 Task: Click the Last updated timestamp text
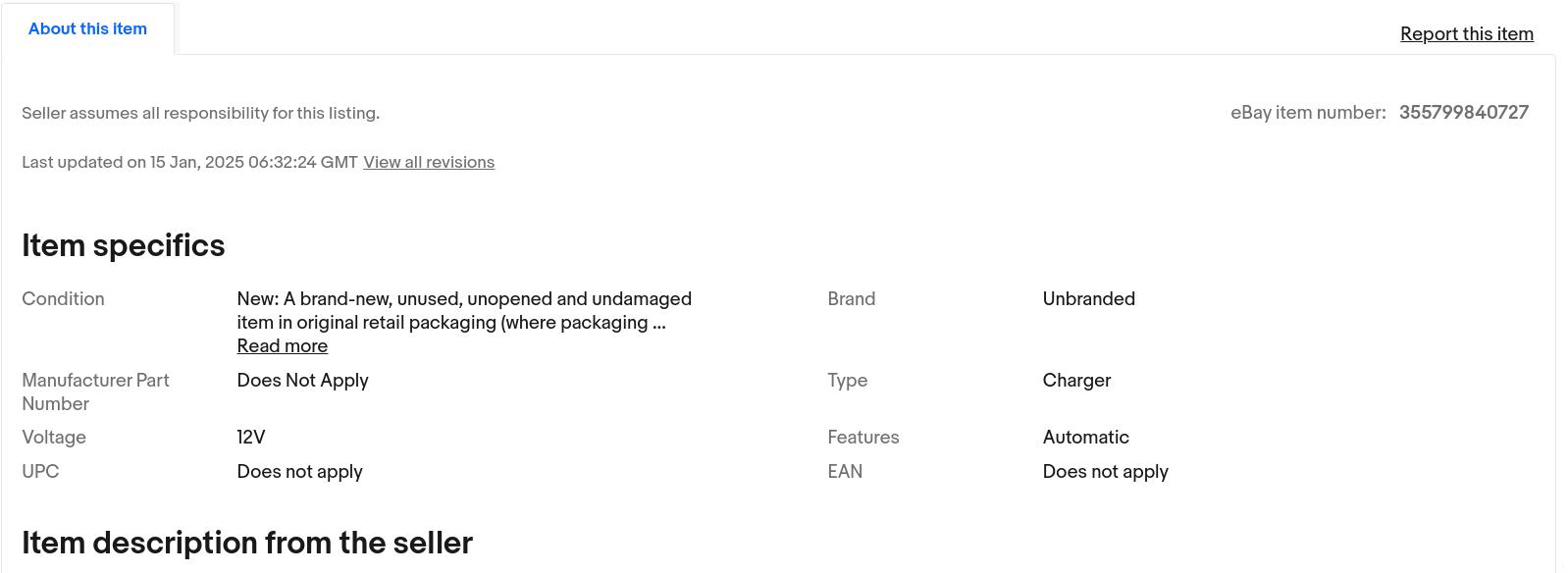click(189, 163)
